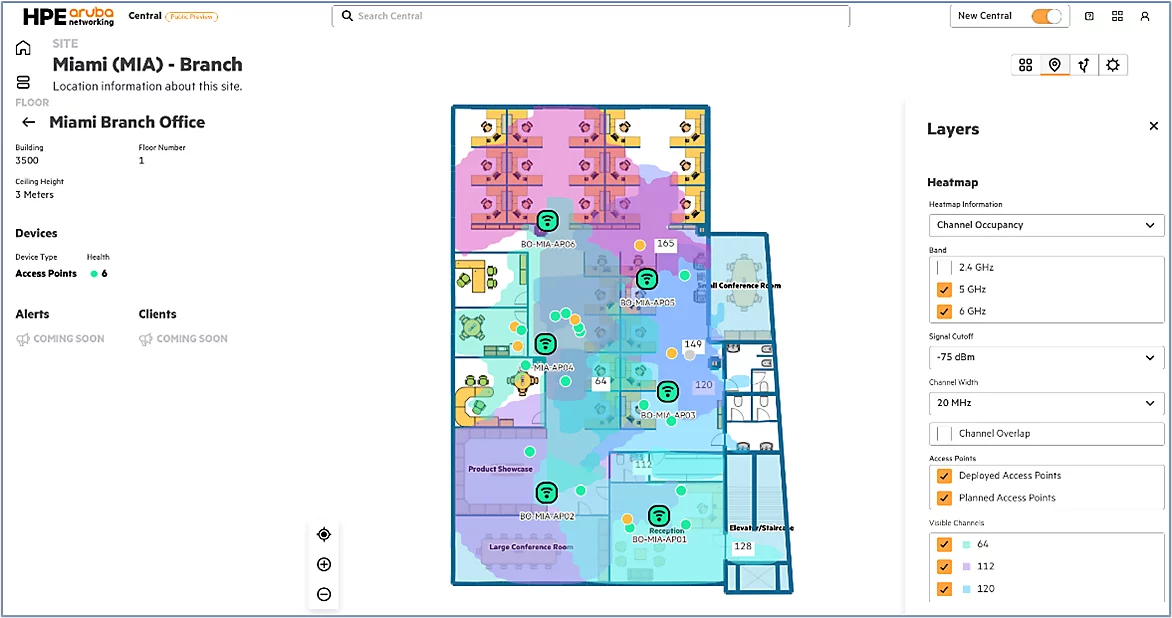Uncheck the 5 GHz band

944,289
